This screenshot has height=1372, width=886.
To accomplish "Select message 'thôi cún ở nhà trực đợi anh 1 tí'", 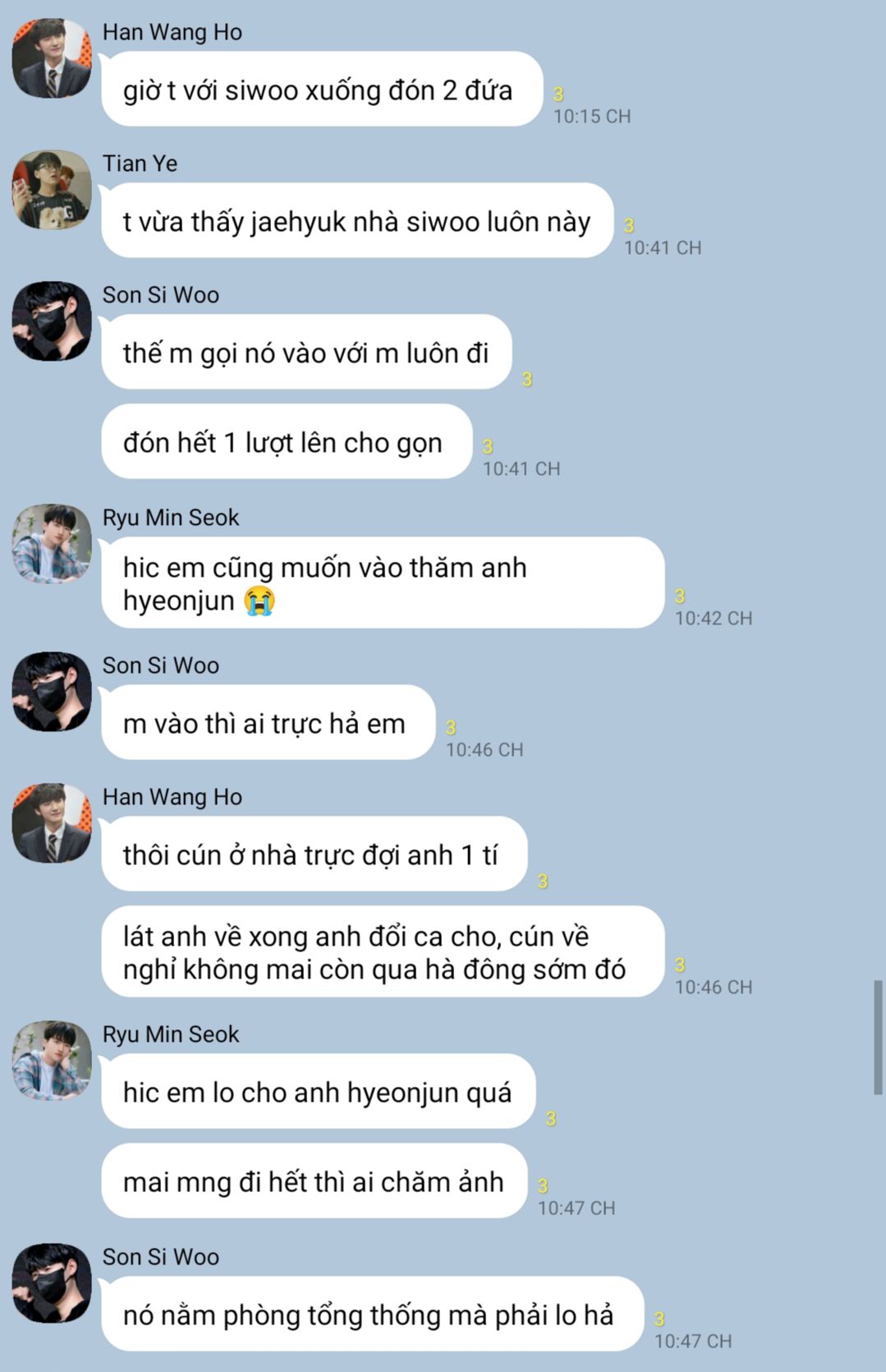I will [x=314, y=854].
